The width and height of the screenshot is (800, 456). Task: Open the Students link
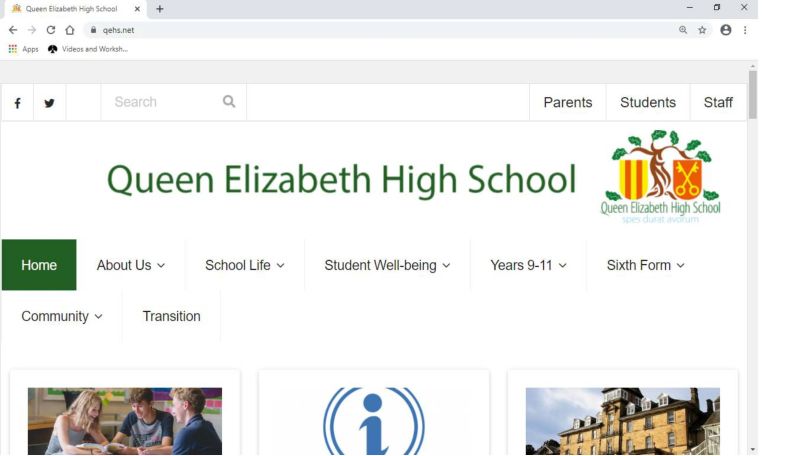[x=648, y=103]
